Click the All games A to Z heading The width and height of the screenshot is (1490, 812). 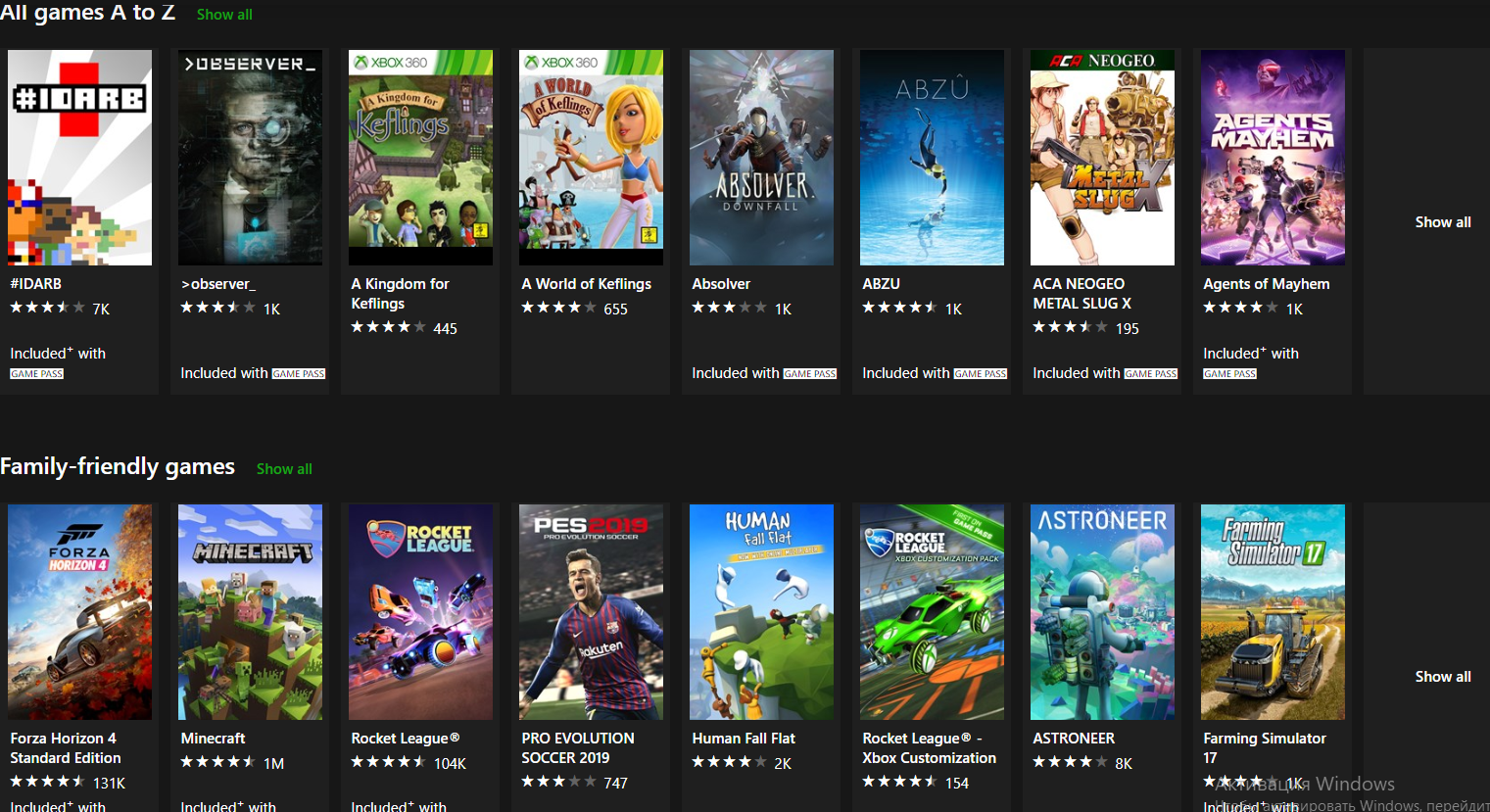coord(87,12)
